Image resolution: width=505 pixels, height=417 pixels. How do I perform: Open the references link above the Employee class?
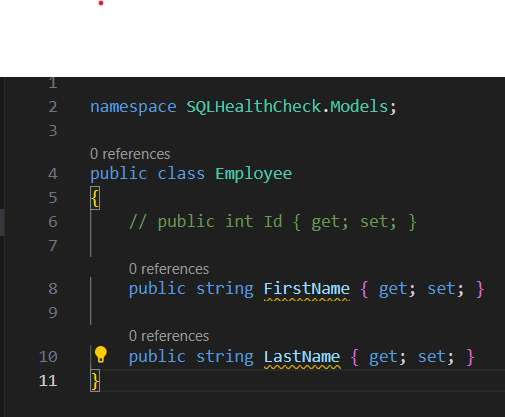[x=130, y=154]
